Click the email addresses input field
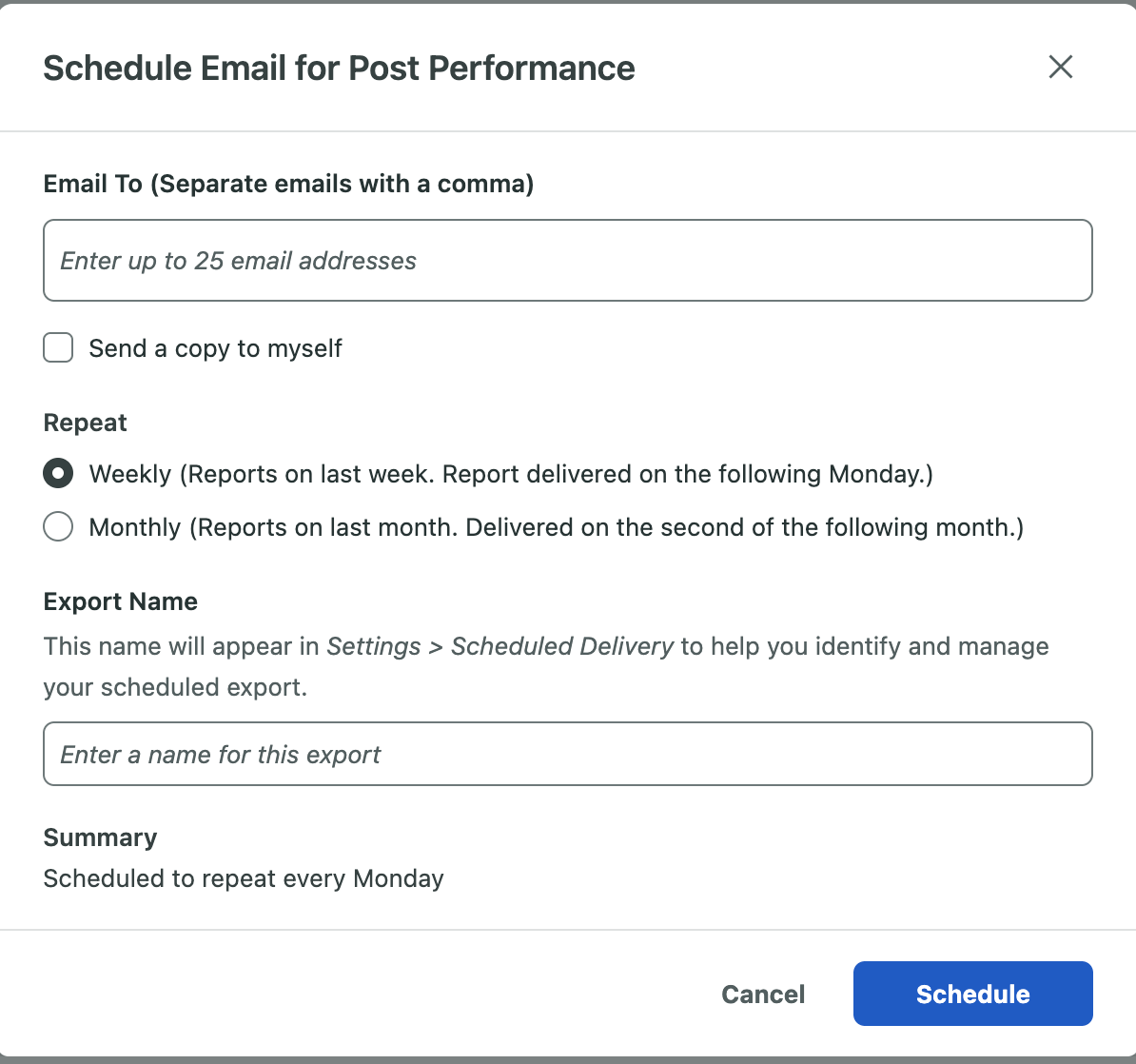 pos(567,260)
